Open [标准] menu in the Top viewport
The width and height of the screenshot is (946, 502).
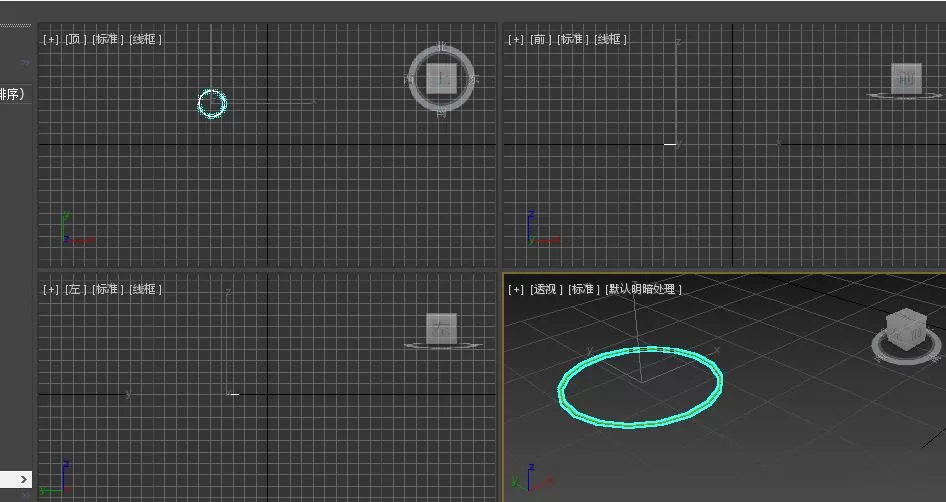(108, 39)
